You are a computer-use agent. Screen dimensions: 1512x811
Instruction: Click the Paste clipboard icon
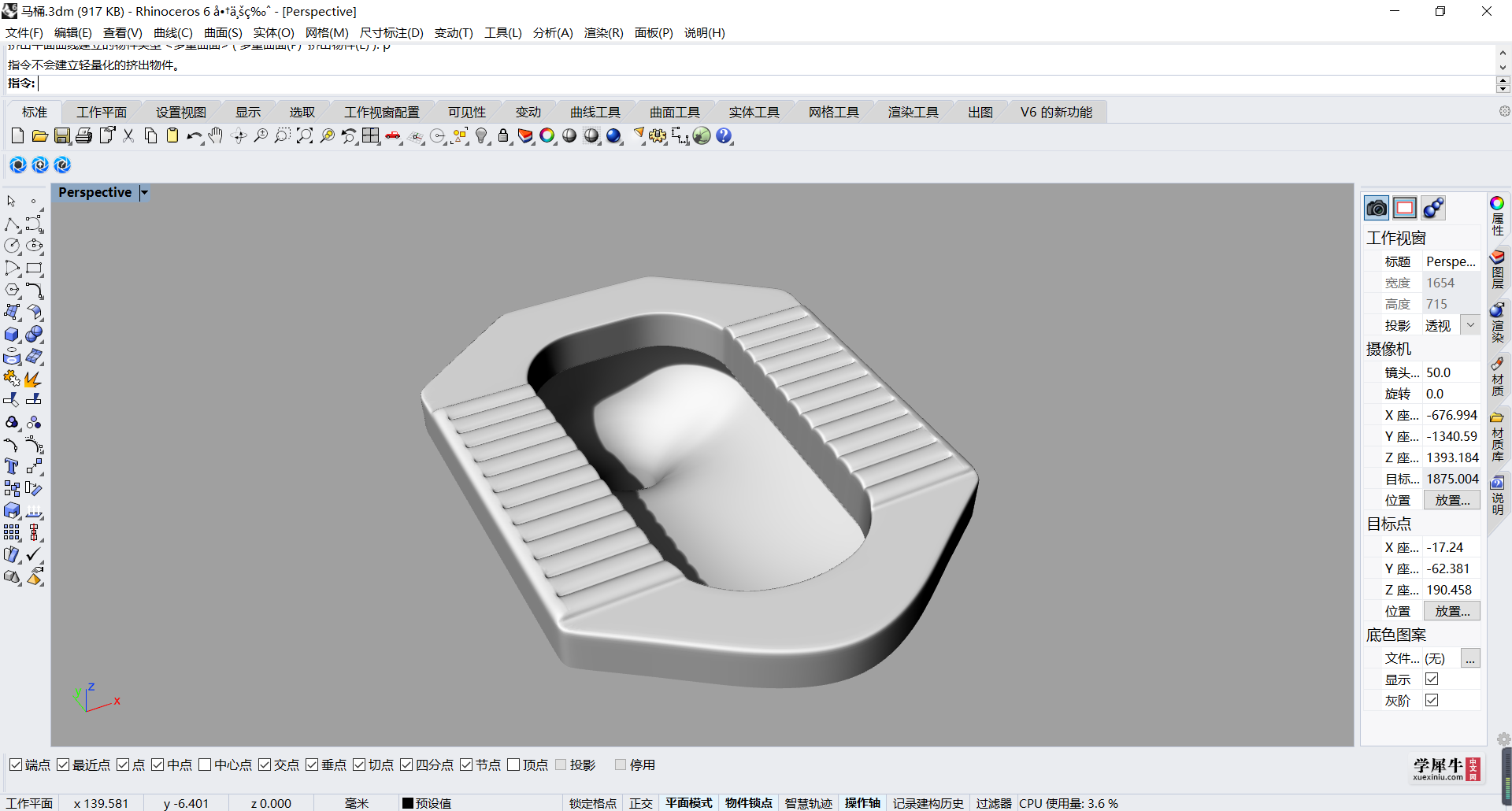(172, 136)
